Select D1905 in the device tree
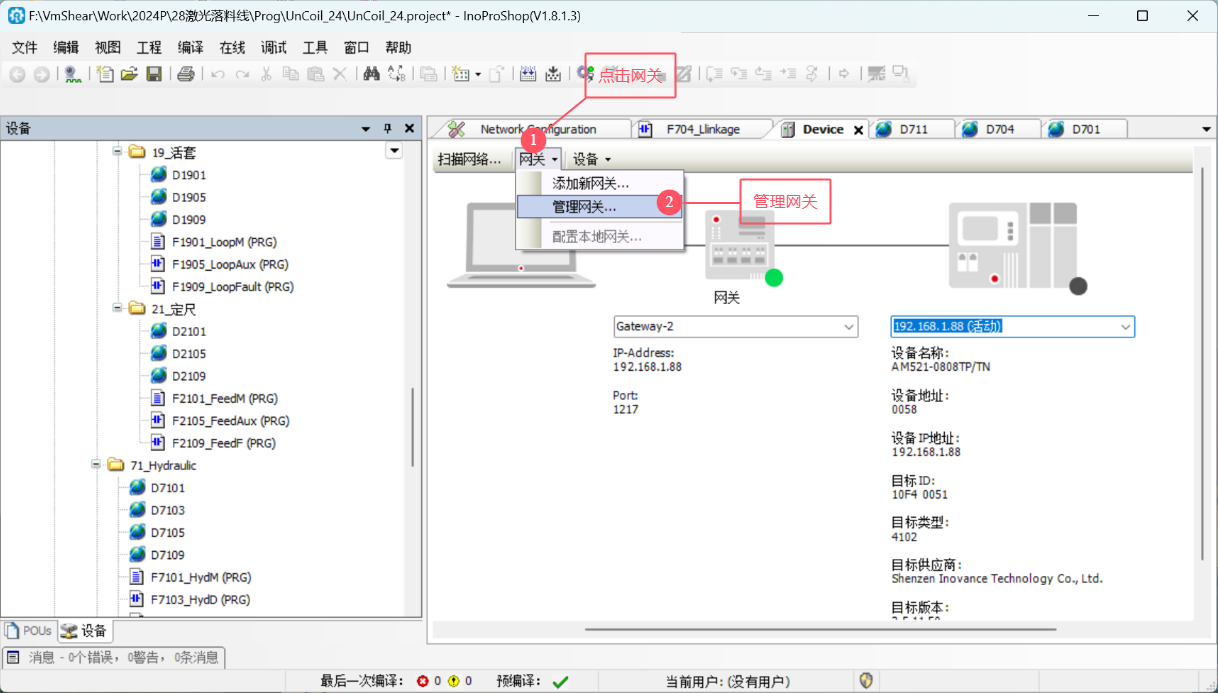Screen dimensions: 1218x693 coord(178,197)
